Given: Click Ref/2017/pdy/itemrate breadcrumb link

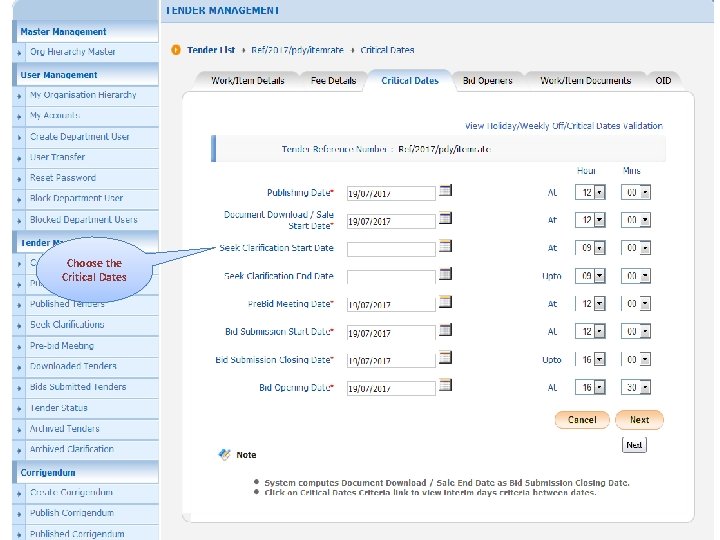Looking at the screenshot, I should [x=297, y=50].
